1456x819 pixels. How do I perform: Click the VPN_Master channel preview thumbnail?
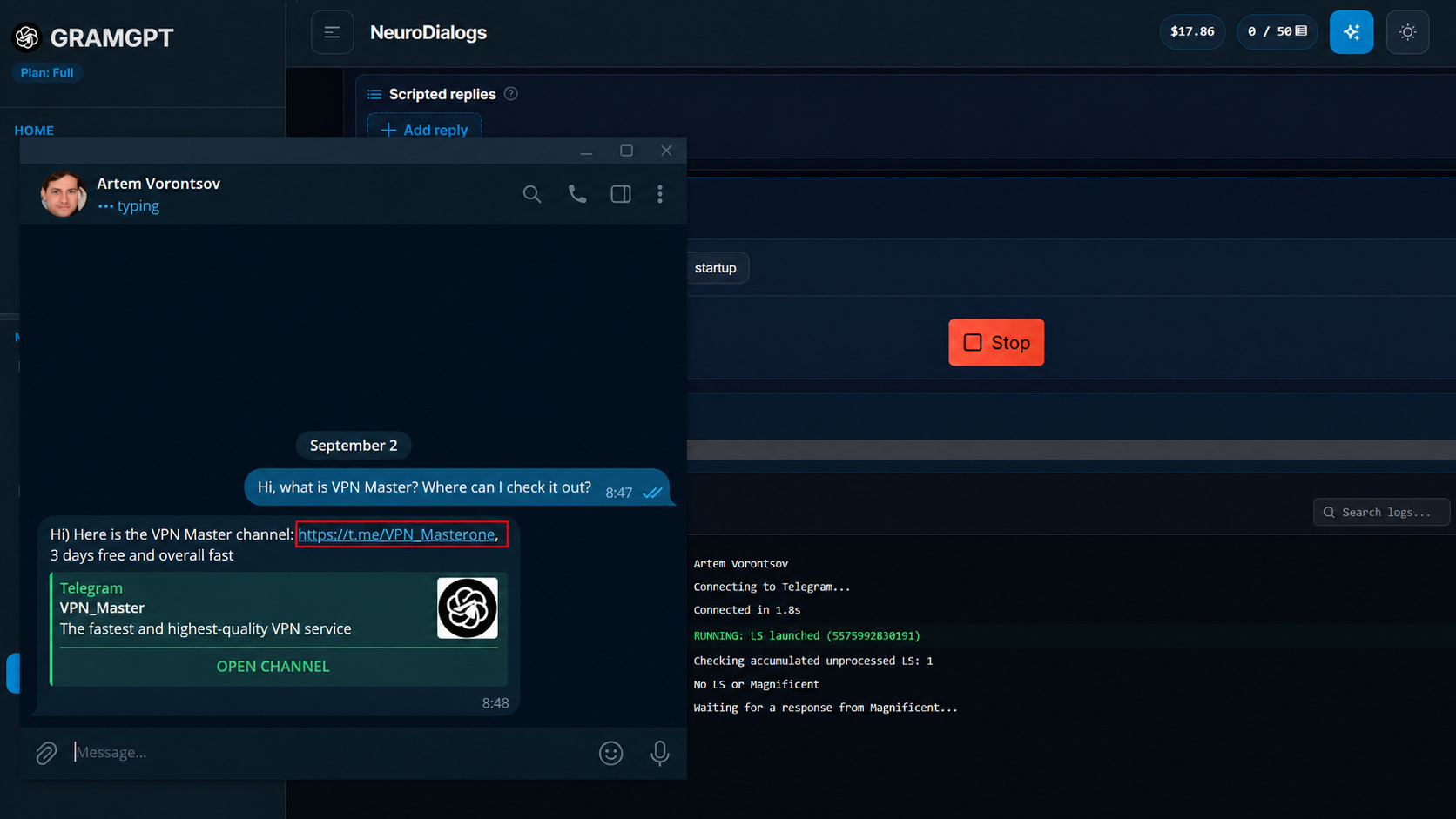coord(468,608)
